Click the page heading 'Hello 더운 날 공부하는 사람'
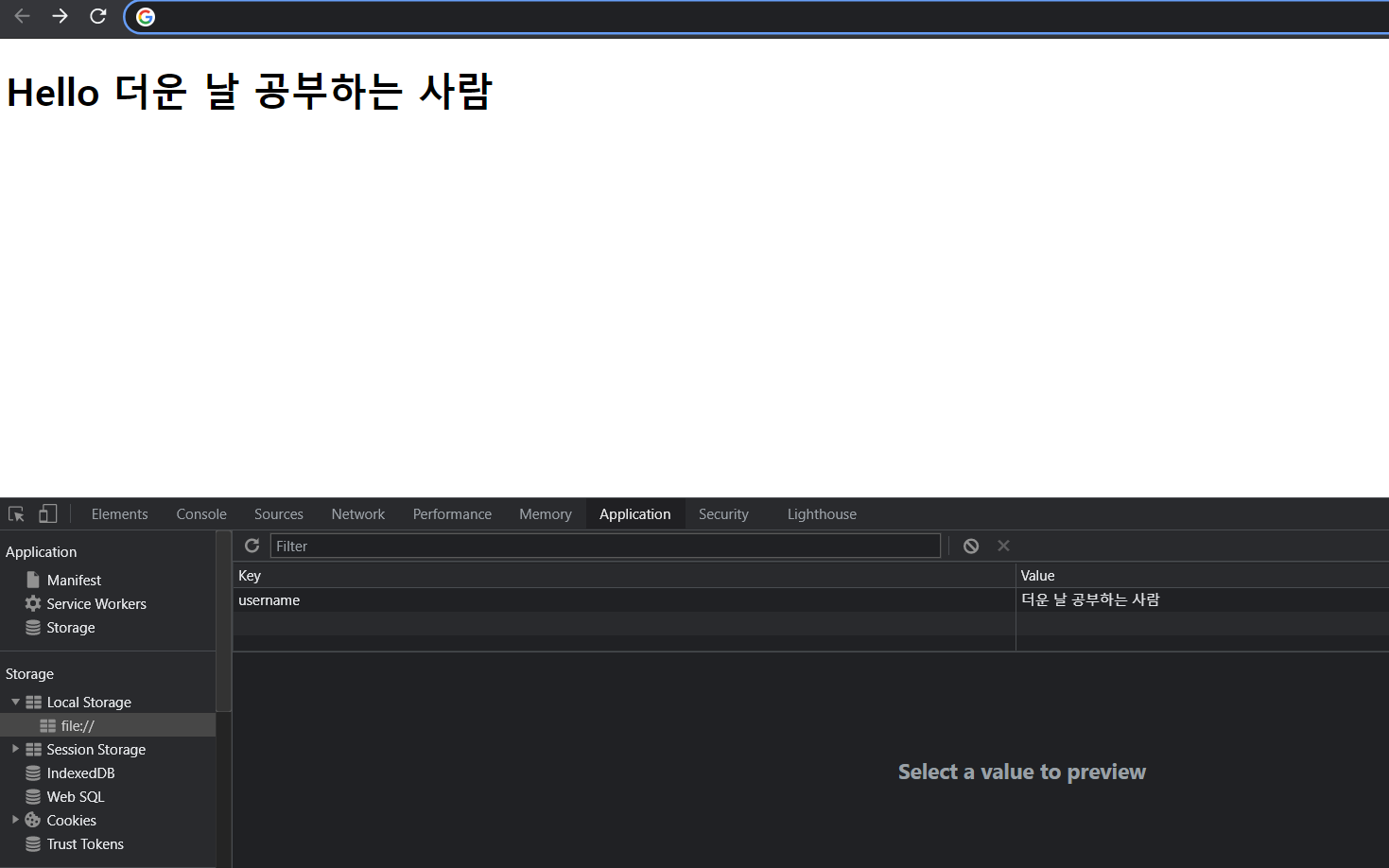1389x868 pixels. 250,92
